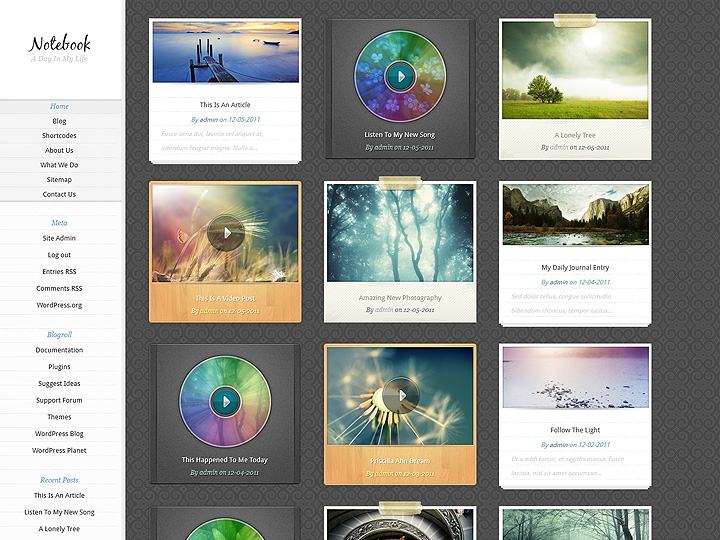The height and width of the screenshot is (540, 720).
Task: Click the Log out link
Action: click(x=59, y=255)
